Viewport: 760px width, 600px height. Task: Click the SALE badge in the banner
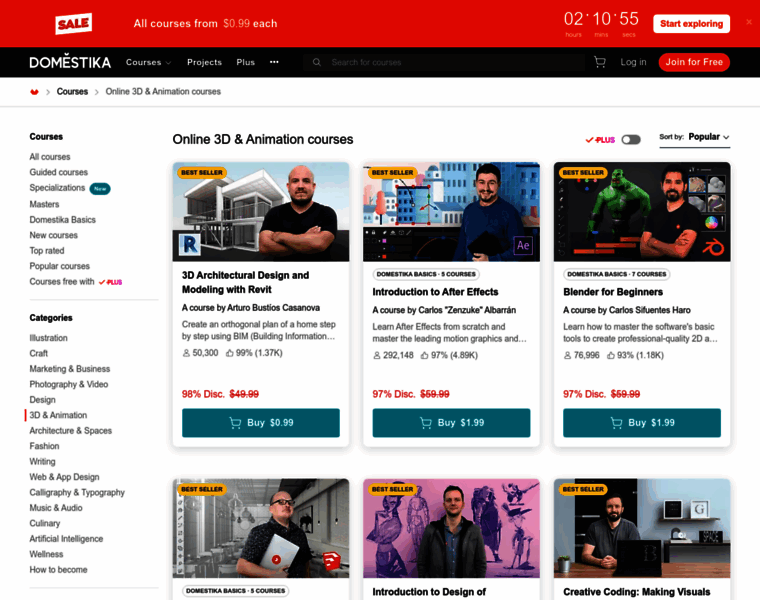(x=74, y=23)
